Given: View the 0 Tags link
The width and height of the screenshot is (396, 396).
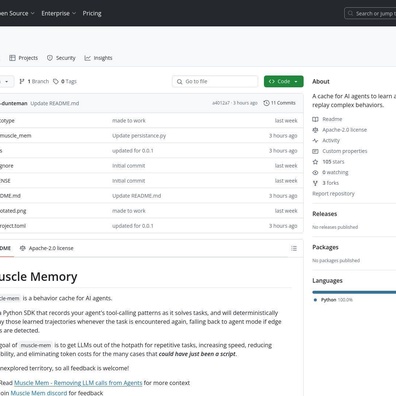Looking at the screenshot, I should [x=65, y=81].
